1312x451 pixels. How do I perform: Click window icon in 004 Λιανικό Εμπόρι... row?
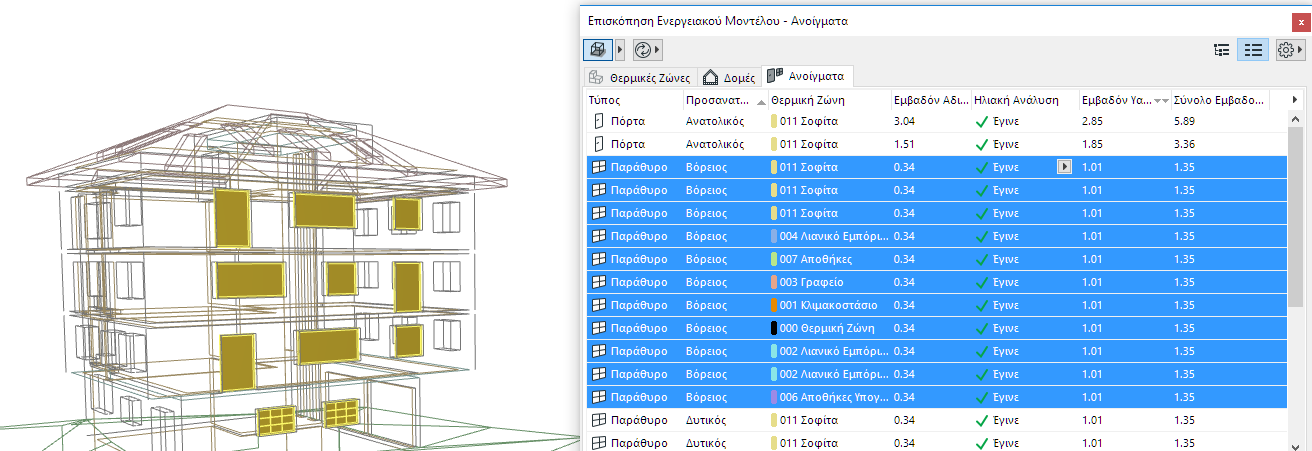tap(599, 236)
